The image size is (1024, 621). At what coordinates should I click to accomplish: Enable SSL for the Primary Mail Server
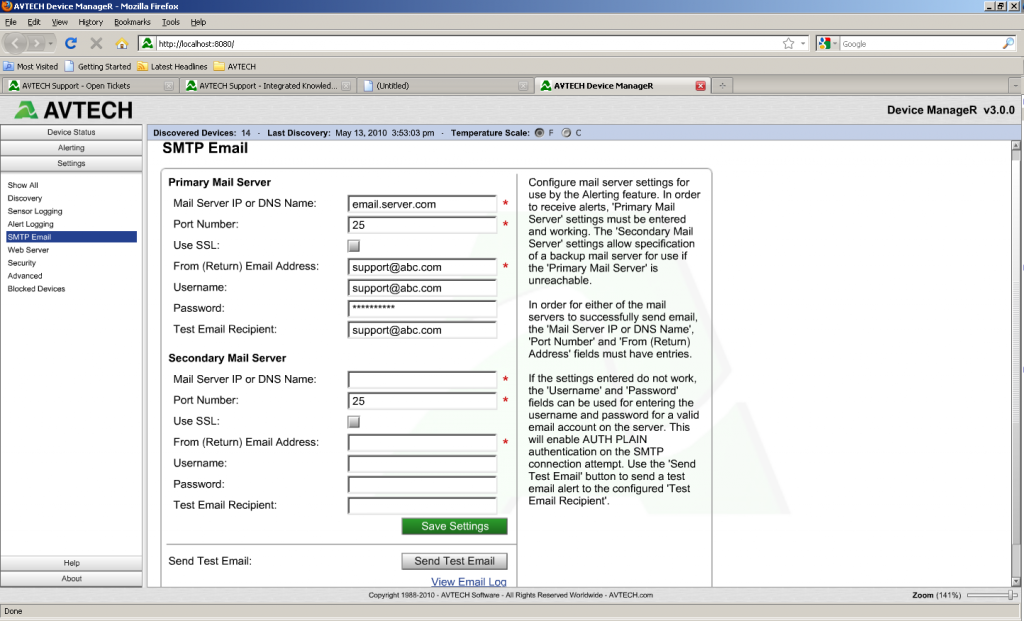pos(353,245)
